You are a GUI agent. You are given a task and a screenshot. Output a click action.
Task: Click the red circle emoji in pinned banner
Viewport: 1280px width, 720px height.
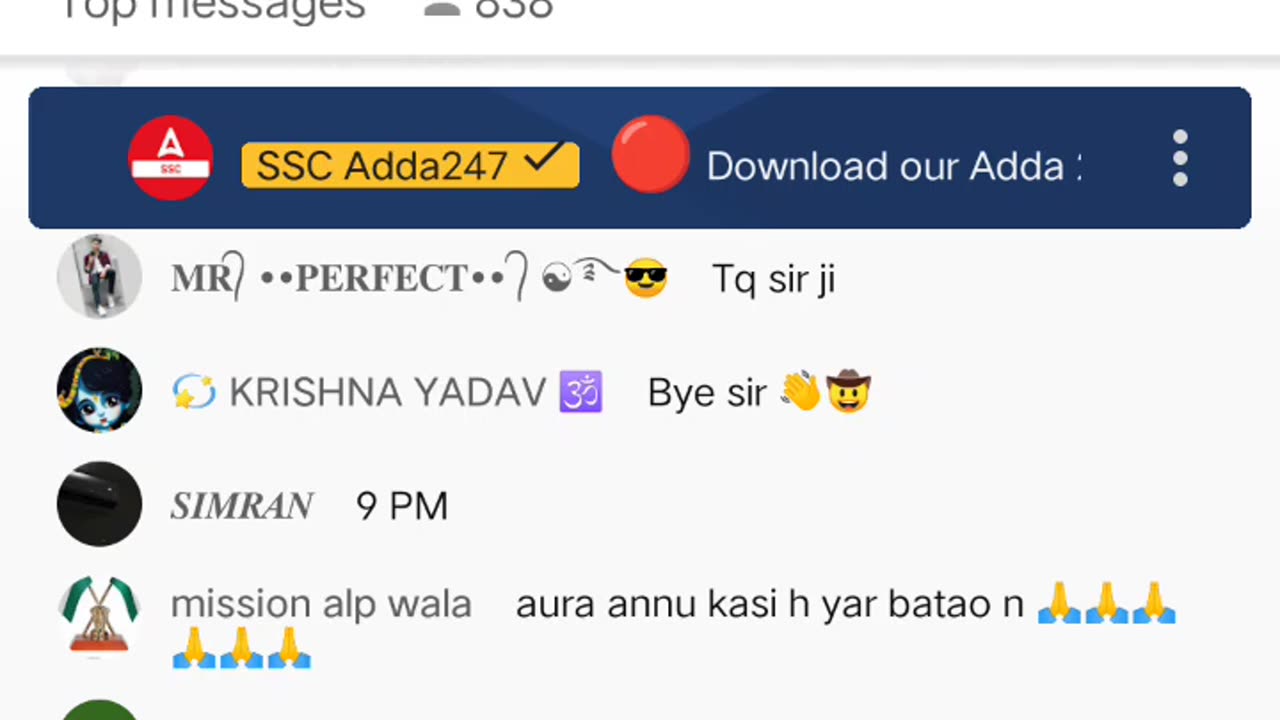point(650,156)
